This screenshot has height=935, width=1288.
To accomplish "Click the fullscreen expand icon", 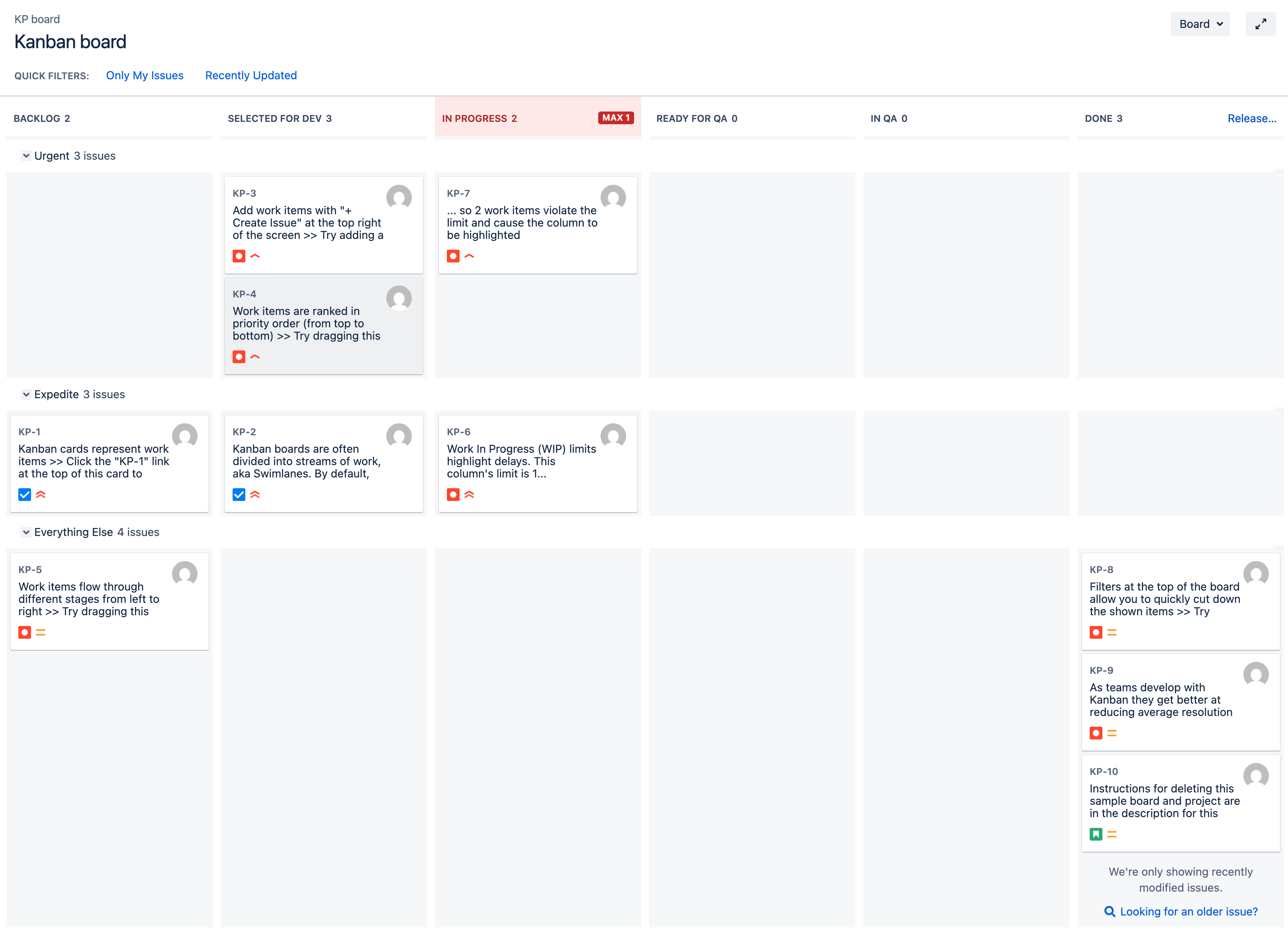I will (x=1260, y=24).
